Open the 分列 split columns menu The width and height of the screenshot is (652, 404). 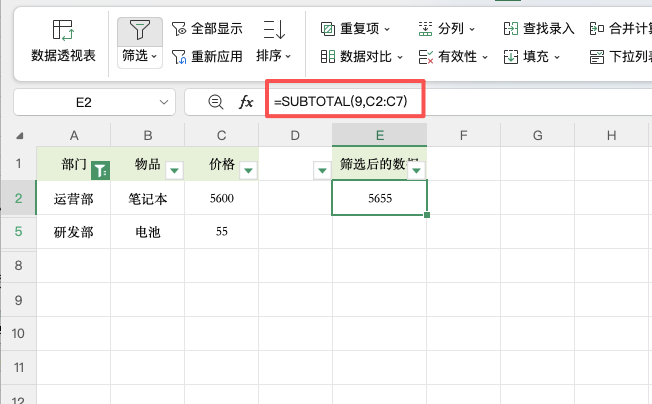click(x=447, y=29)
